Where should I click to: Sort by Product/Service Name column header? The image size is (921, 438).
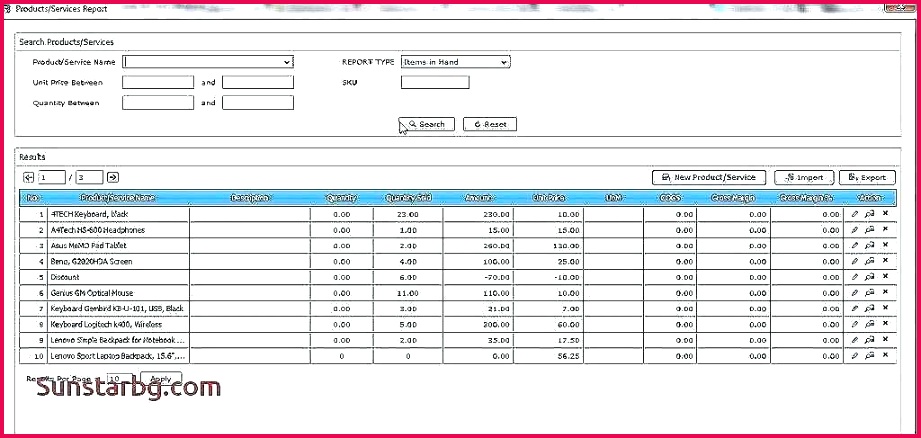pyautogui.click(x=117, y=198)
